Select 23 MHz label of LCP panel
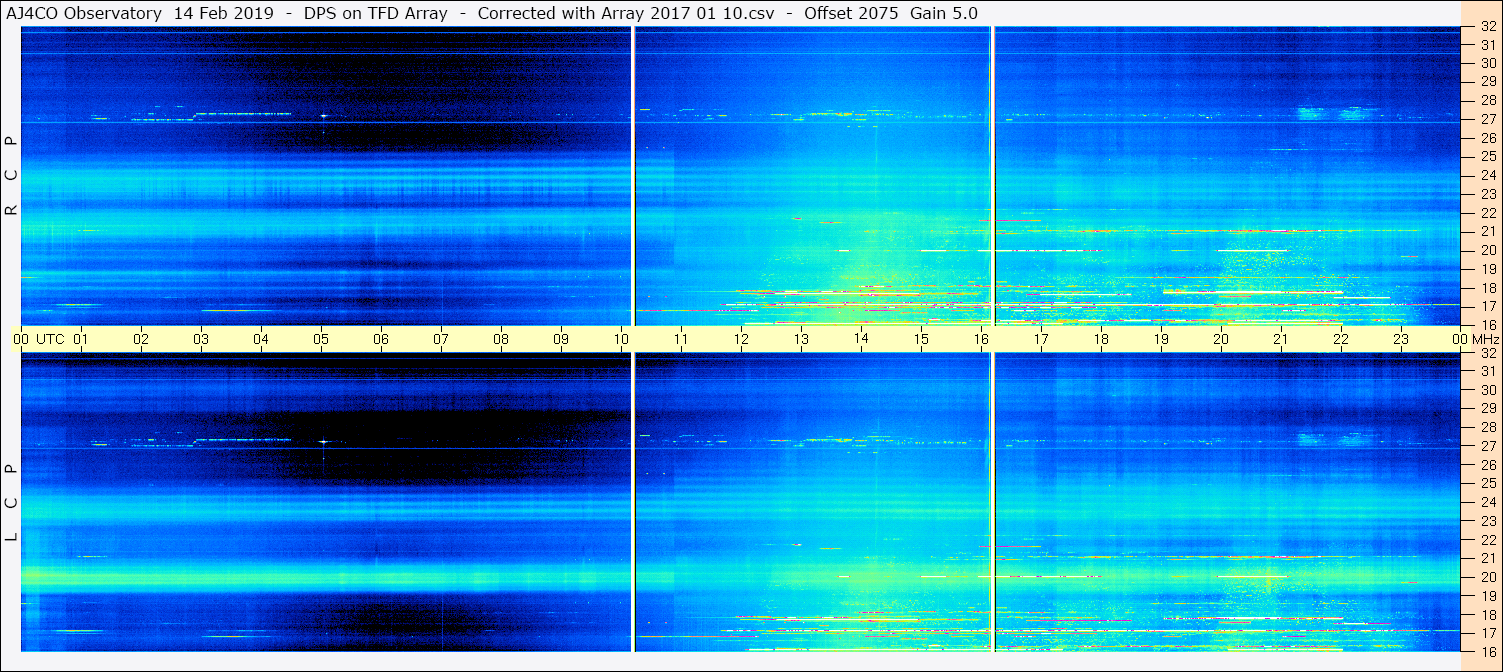 [1488, 521]
